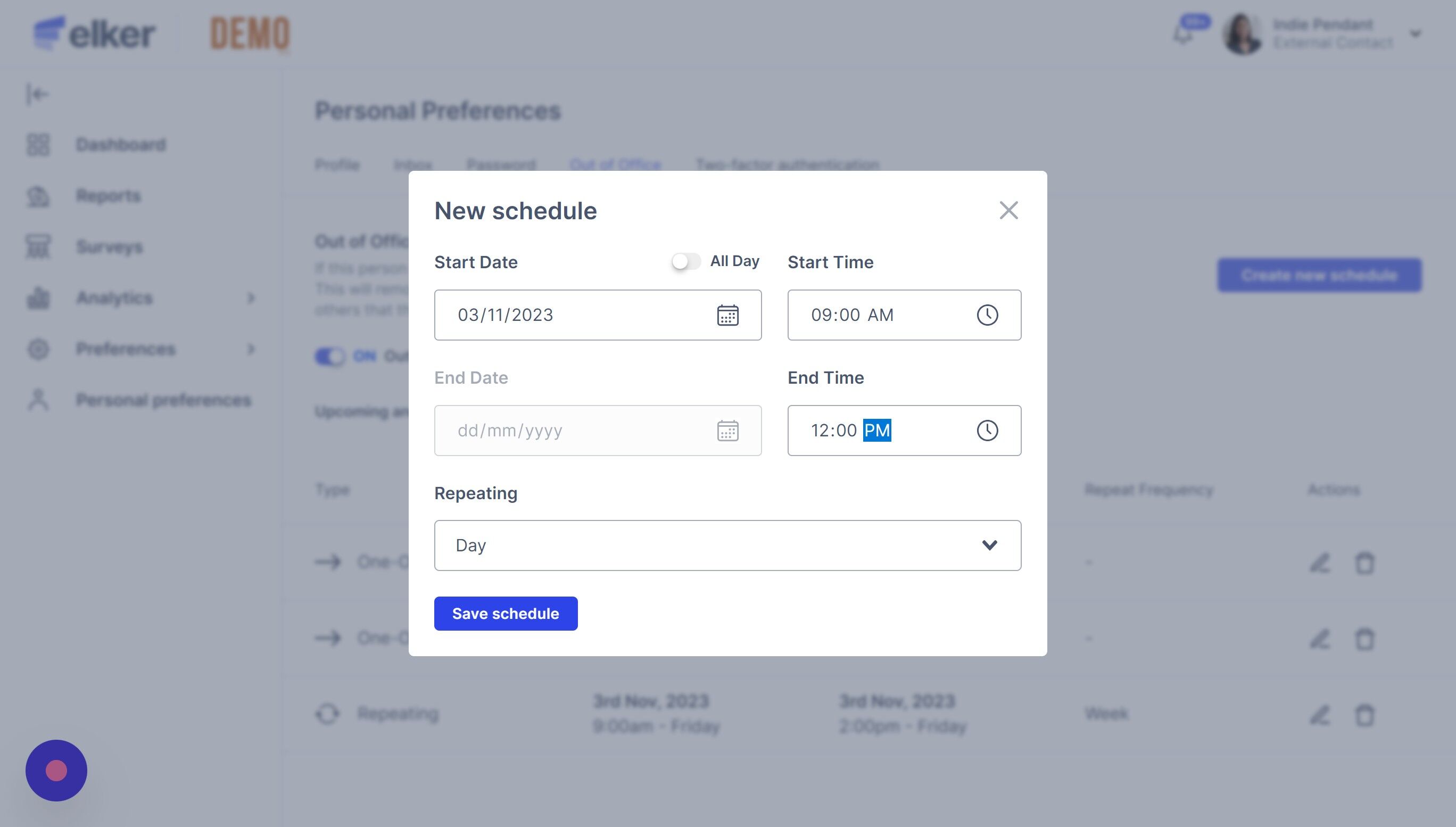Click the Save schedule button
Screen dimensions: 1456x827
click(506, 614)
